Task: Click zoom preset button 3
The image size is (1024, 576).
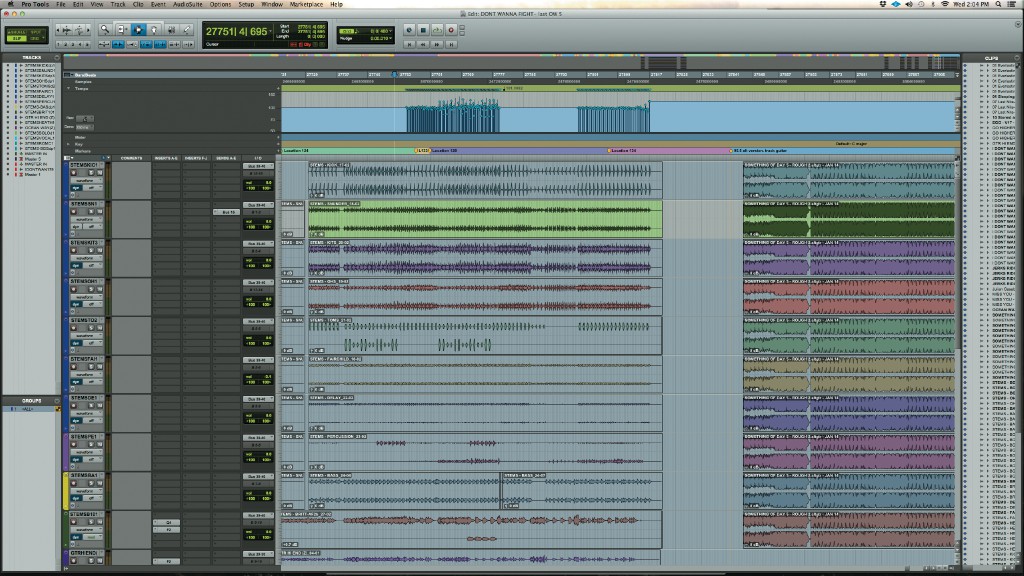Action: click(x=73, y=44)
